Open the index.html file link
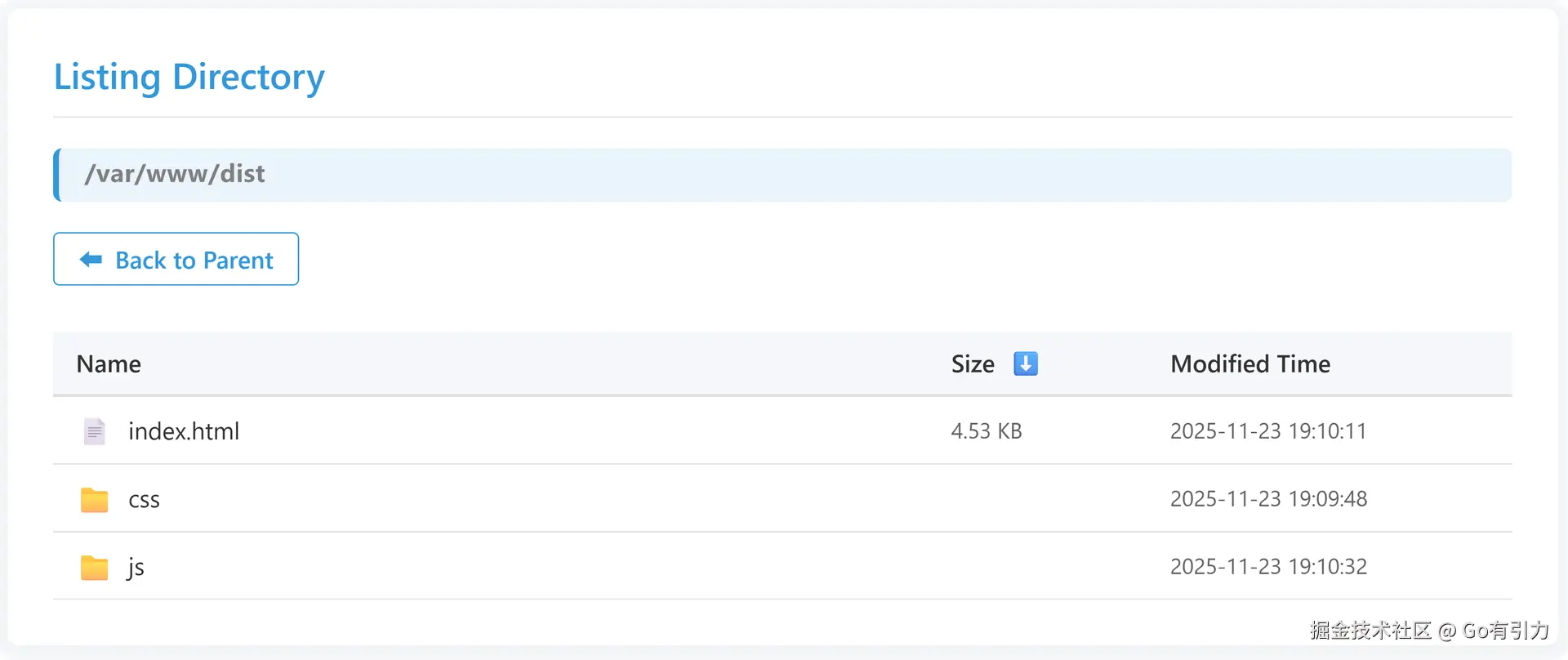The height and width of the screenshot is (660, 1568). click(x=184, y=431)
